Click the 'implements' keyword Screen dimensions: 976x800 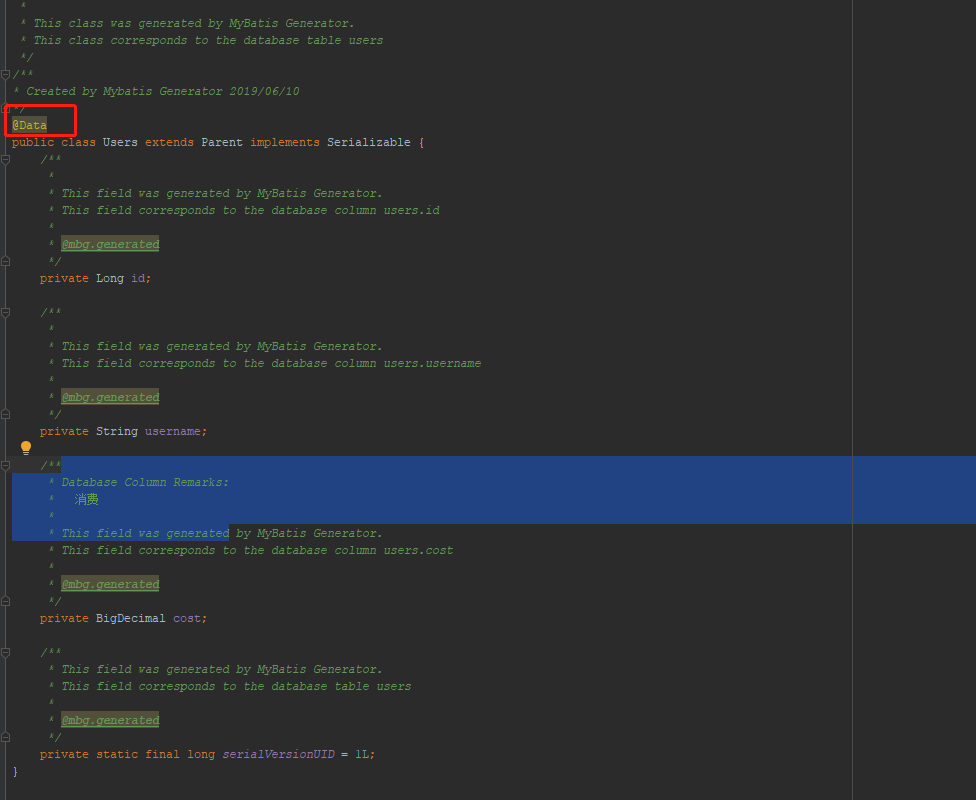[x=285, y=143]
